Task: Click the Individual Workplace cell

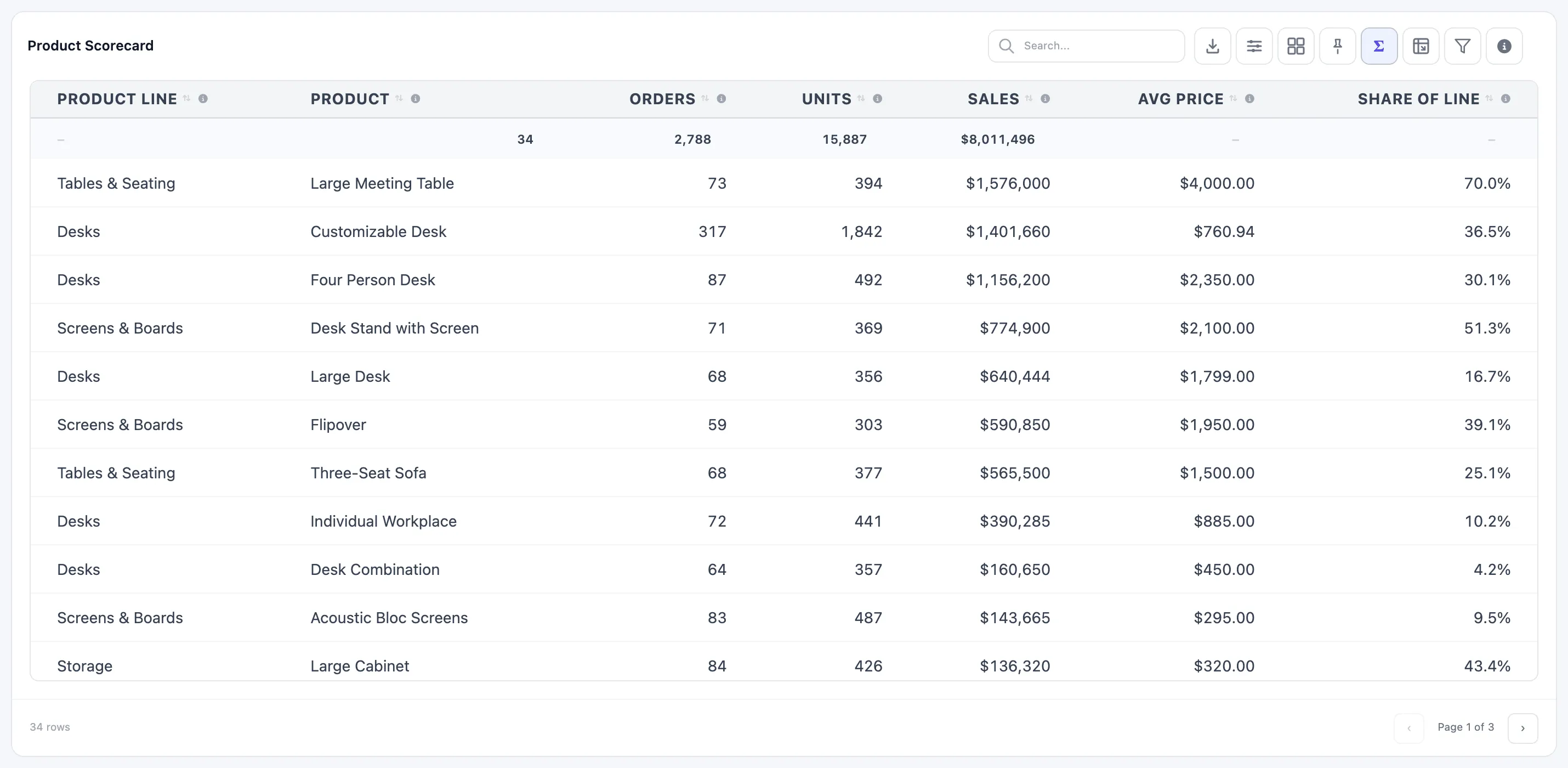Action: (383, 521)
